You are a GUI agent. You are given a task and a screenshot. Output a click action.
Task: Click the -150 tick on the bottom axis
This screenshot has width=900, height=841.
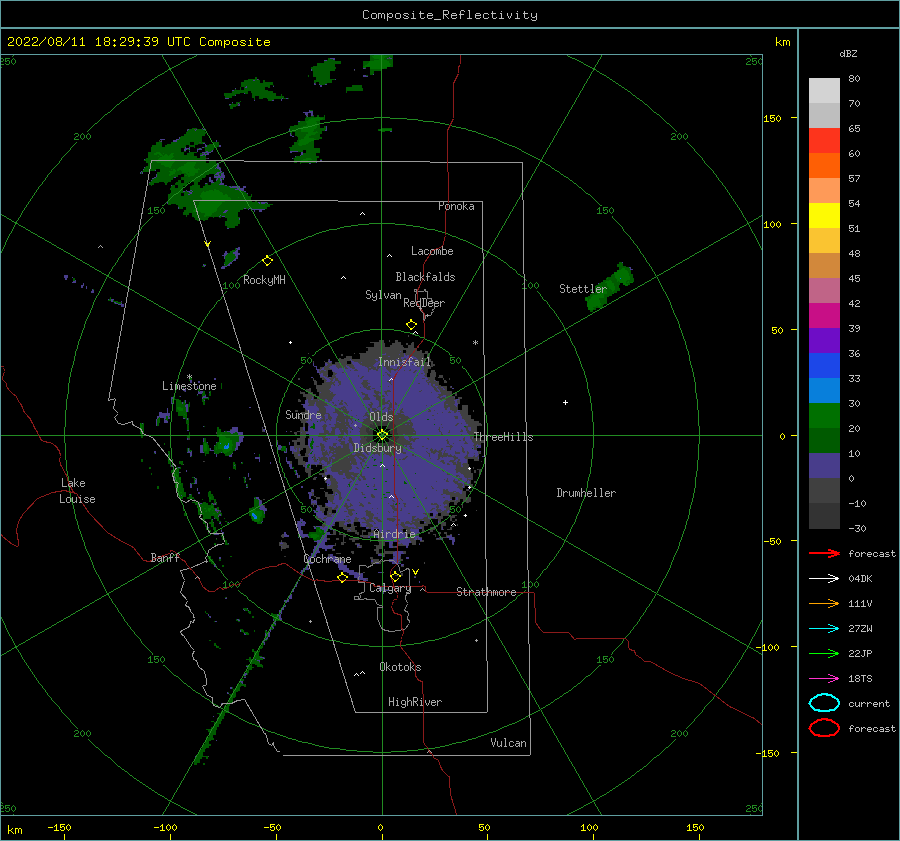pos(59,828)
